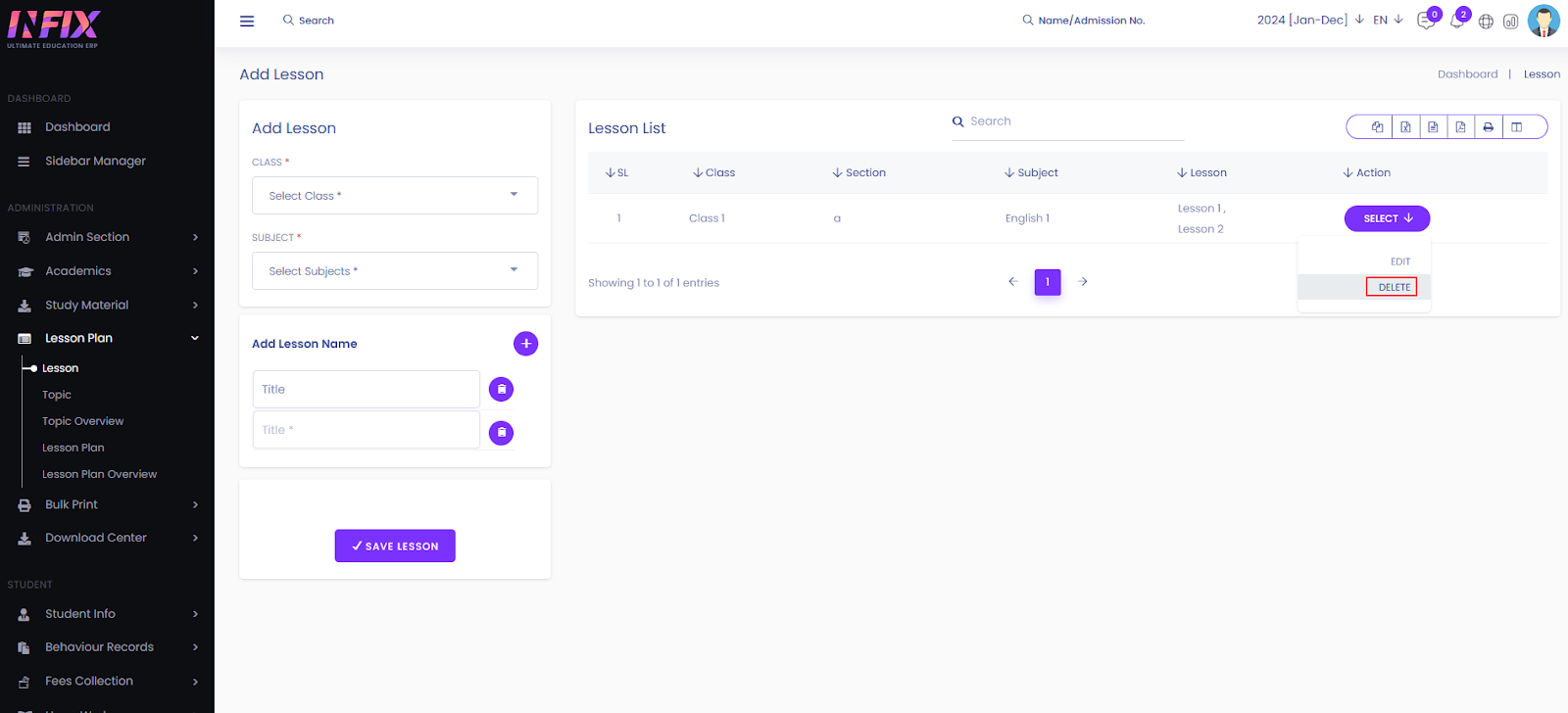This screenshot has width=1568, height=713.
Task: Sort by the Class column header
Action: point(713,173)
